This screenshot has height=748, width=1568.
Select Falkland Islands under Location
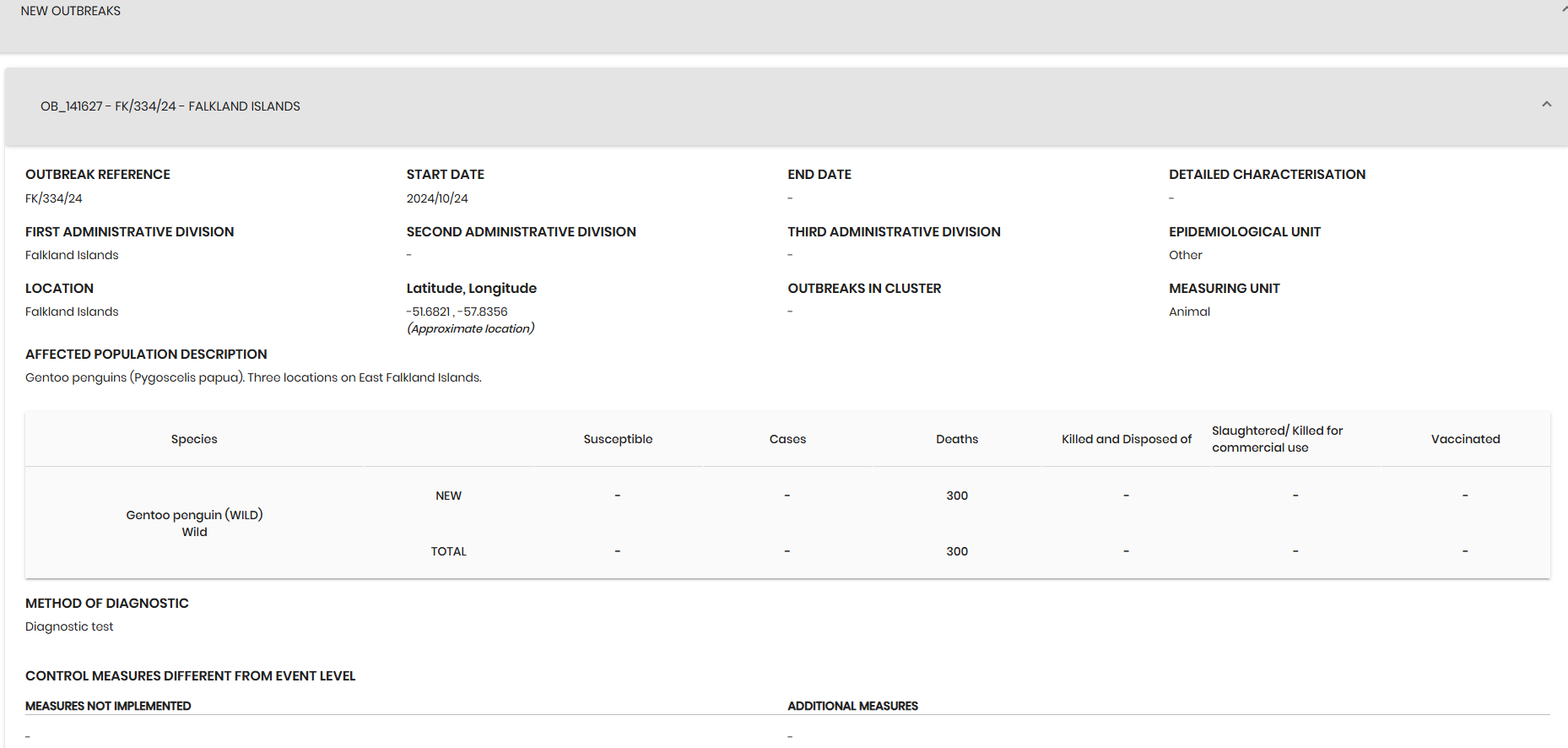72,312
